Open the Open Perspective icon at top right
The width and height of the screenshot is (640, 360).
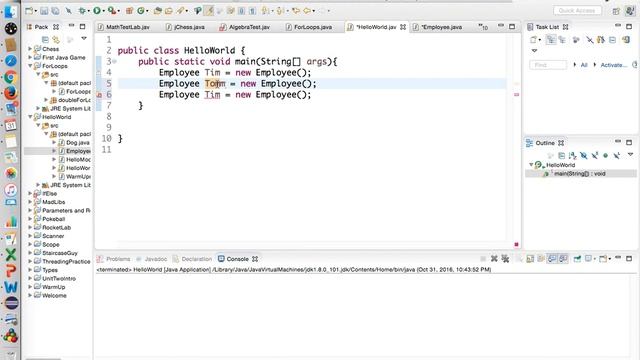click(x=616, y=11)
